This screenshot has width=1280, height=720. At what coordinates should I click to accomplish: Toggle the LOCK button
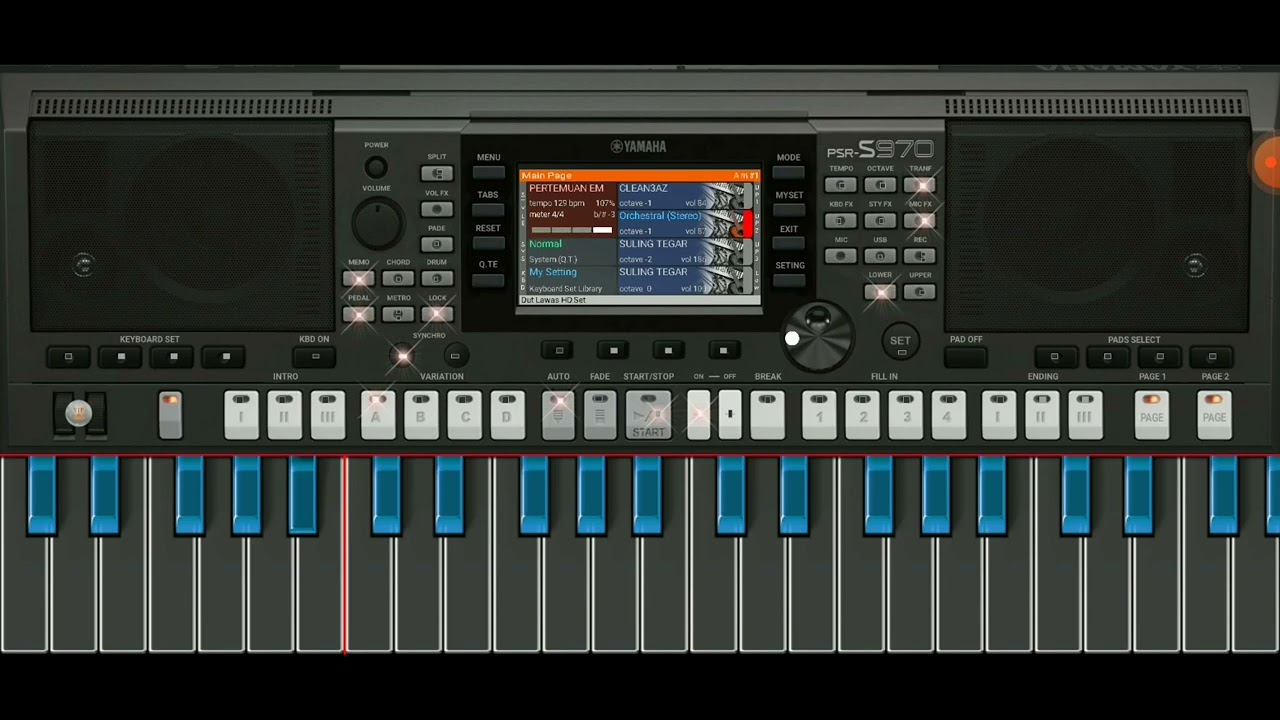437,314
